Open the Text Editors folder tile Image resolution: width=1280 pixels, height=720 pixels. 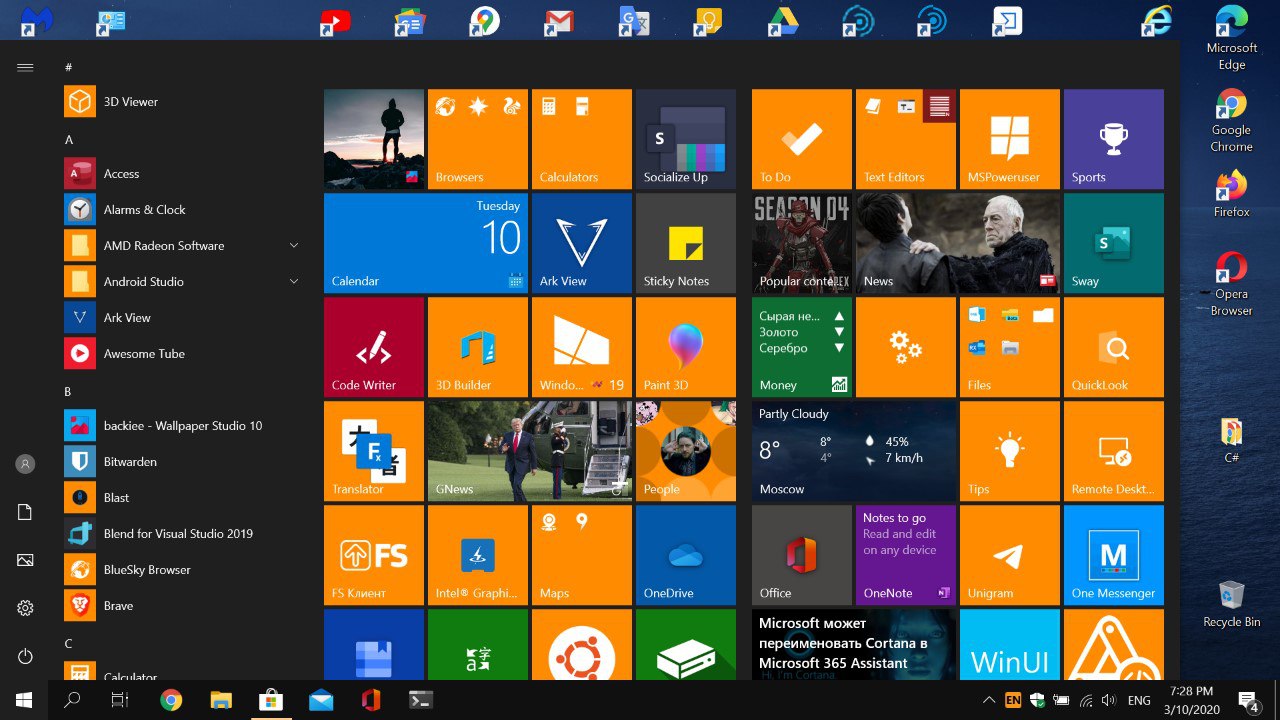coord(906,139)
